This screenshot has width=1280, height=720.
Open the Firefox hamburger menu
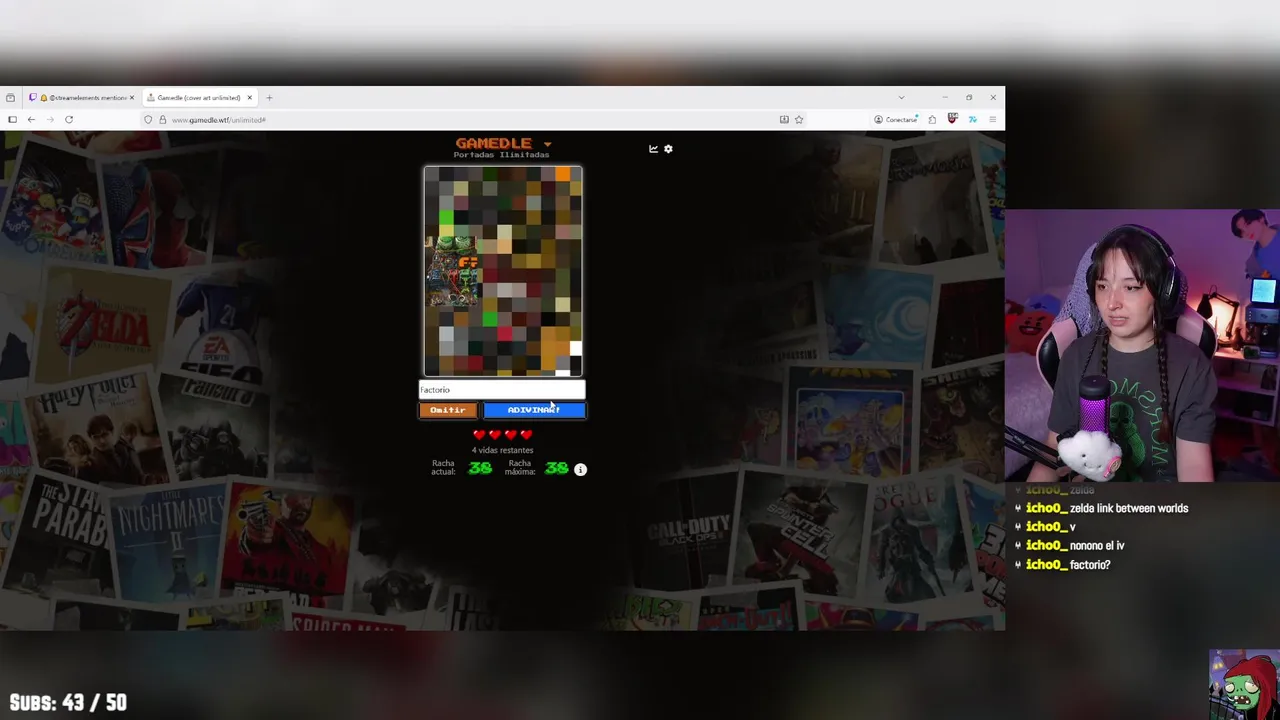[x=992, y=120]
